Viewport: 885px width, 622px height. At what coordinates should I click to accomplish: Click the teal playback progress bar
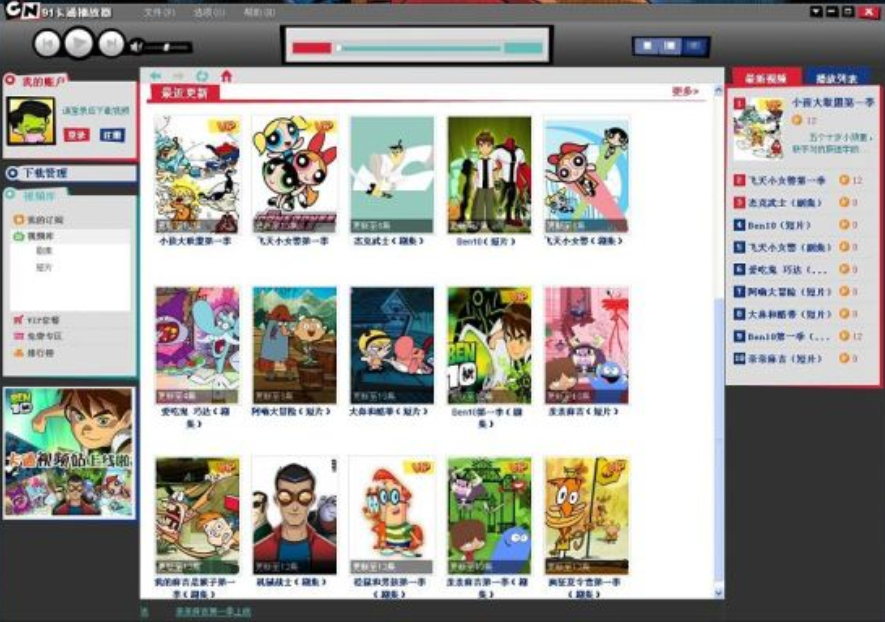(x=420, y=48)
